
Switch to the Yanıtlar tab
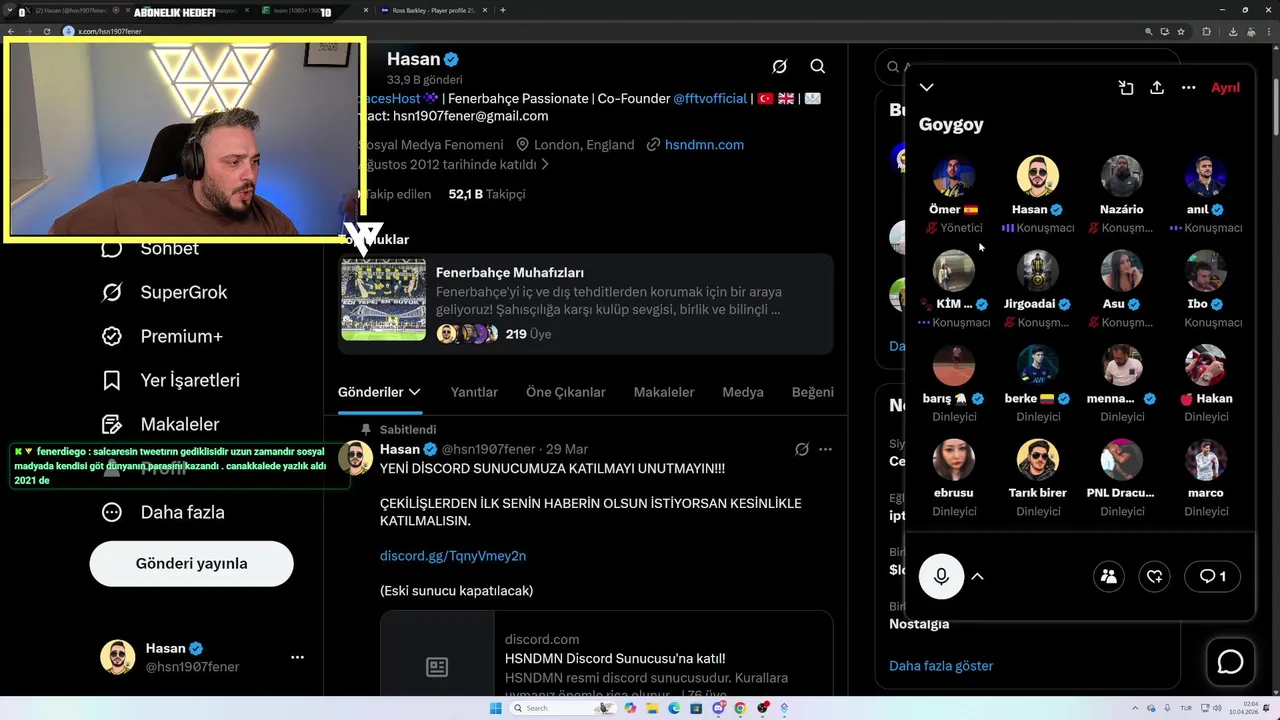[474, 392]
